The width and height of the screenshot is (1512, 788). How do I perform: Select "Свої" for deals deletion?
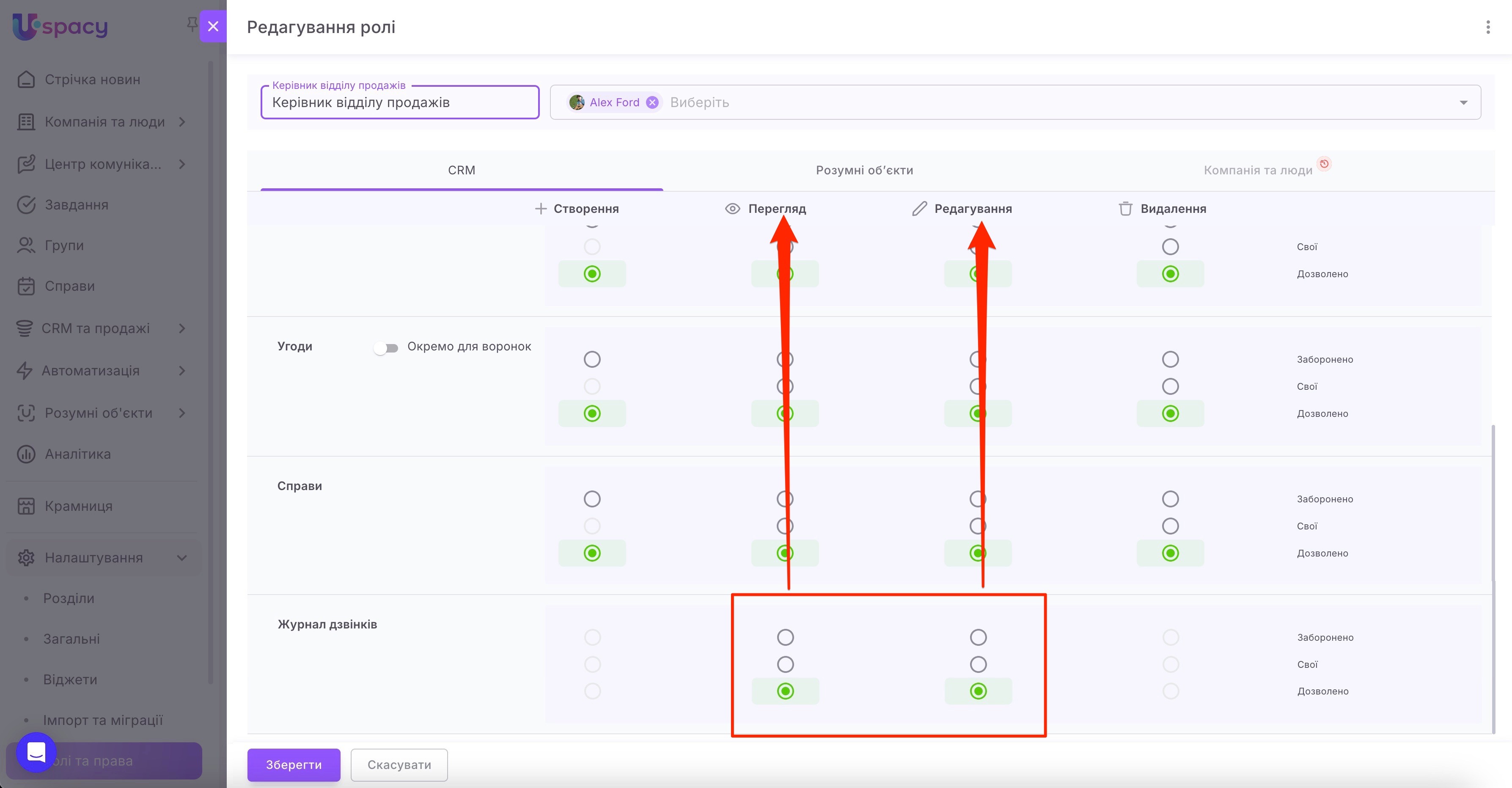click(x=1170, y=386)
